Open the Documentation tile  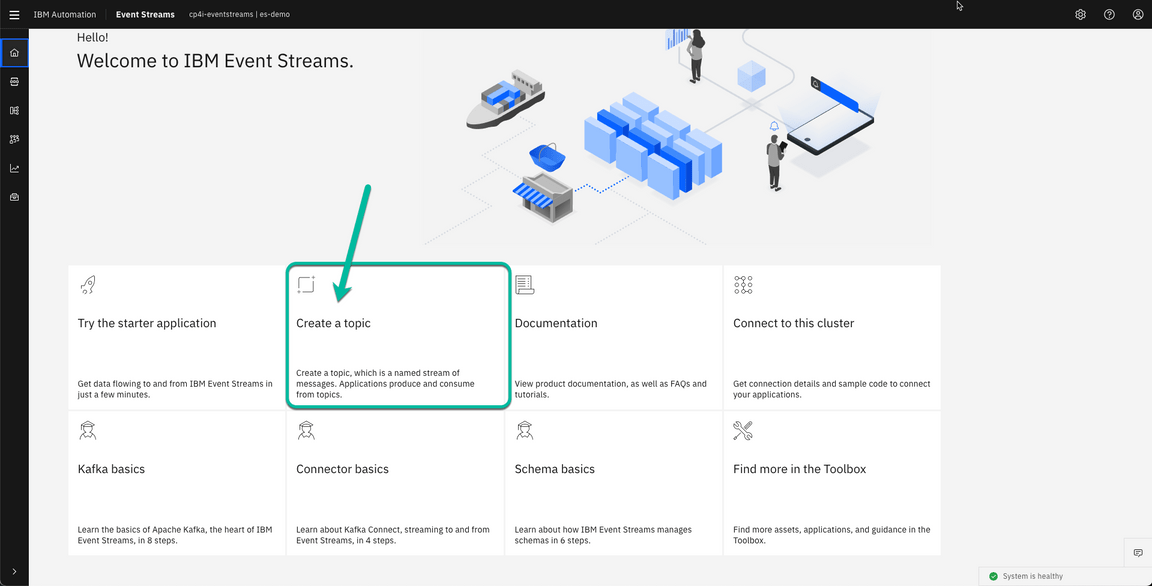(x=615, y=335)
